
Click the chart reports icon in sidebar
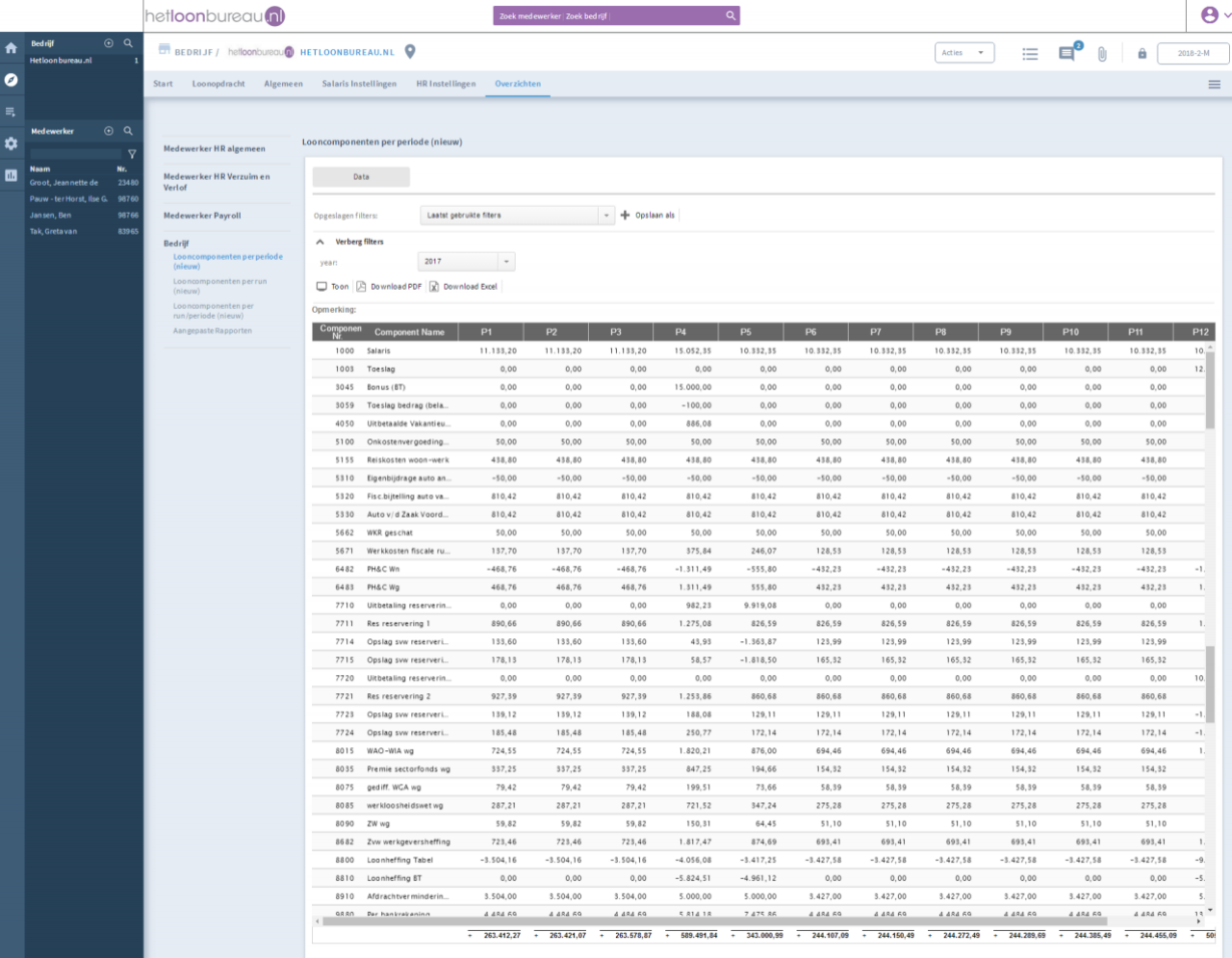pos(12,175)
